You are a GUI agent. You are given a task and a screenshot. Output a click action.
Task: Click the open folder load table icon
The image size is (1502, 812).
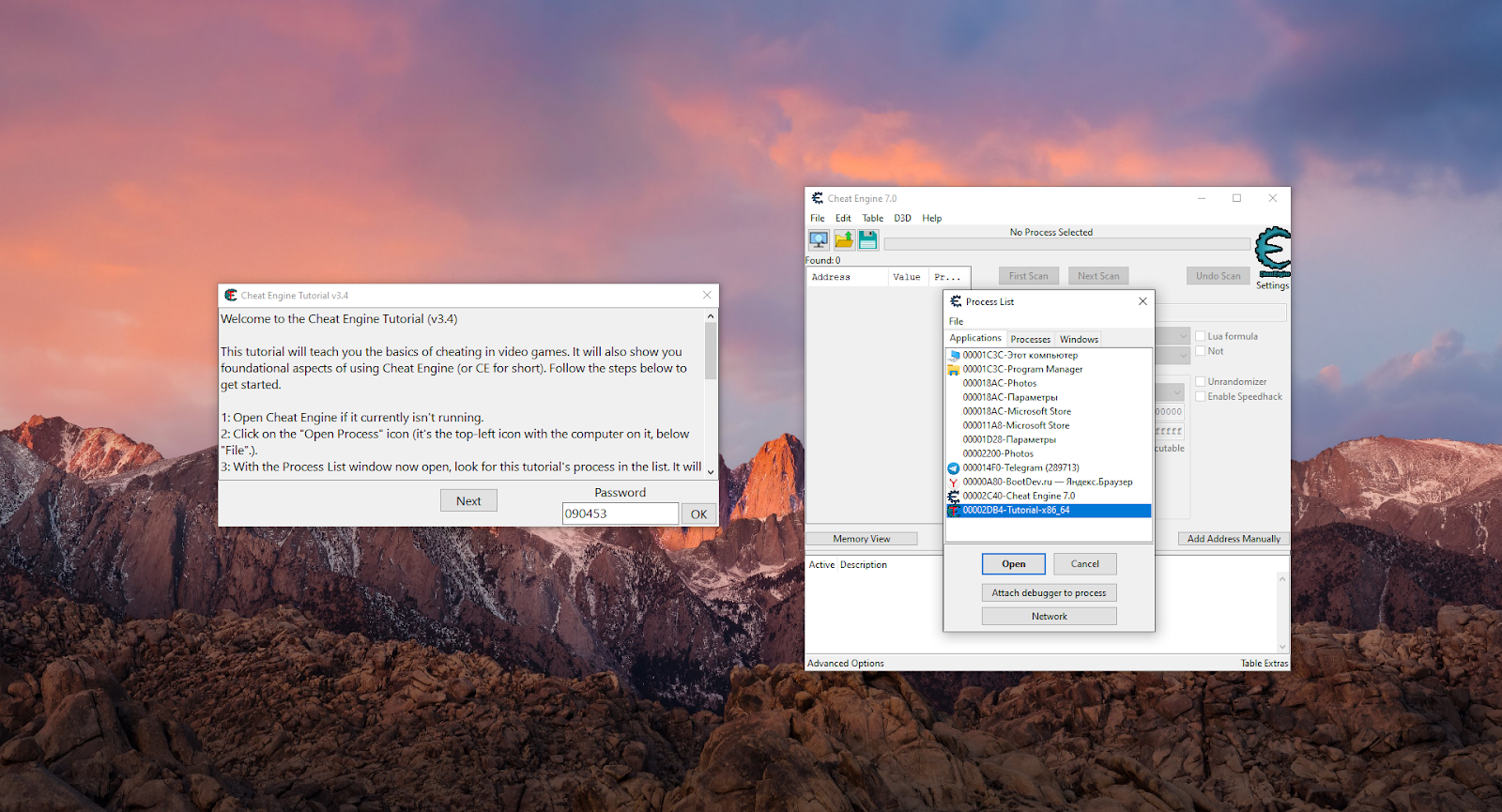[x=844, y=240]
